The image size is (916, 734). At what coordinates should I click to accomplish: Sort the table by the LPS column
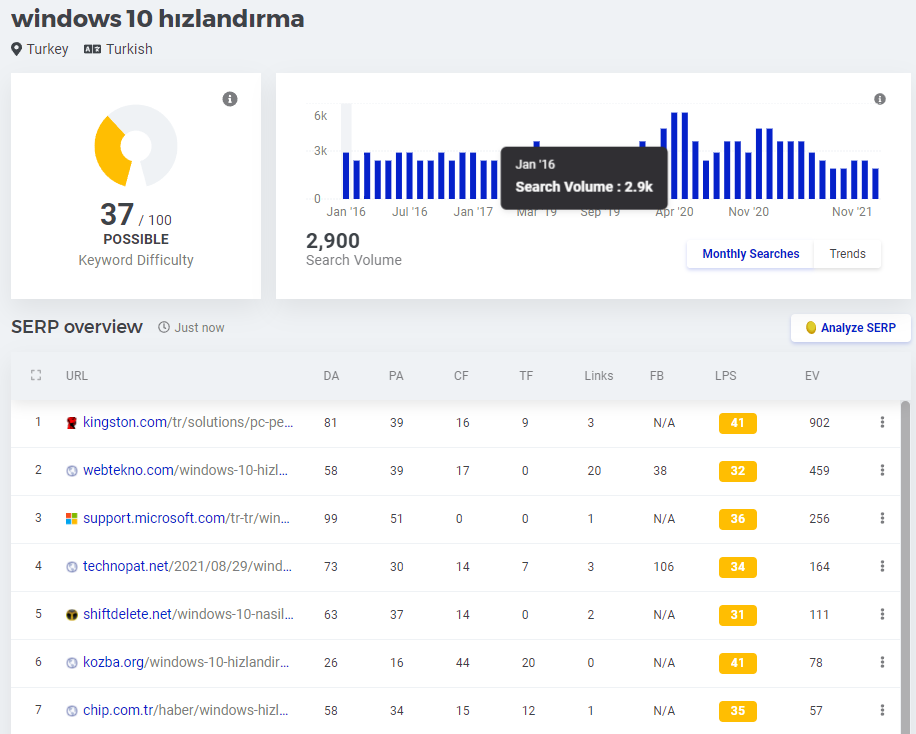pyautogui.click(x=726, y=376)
